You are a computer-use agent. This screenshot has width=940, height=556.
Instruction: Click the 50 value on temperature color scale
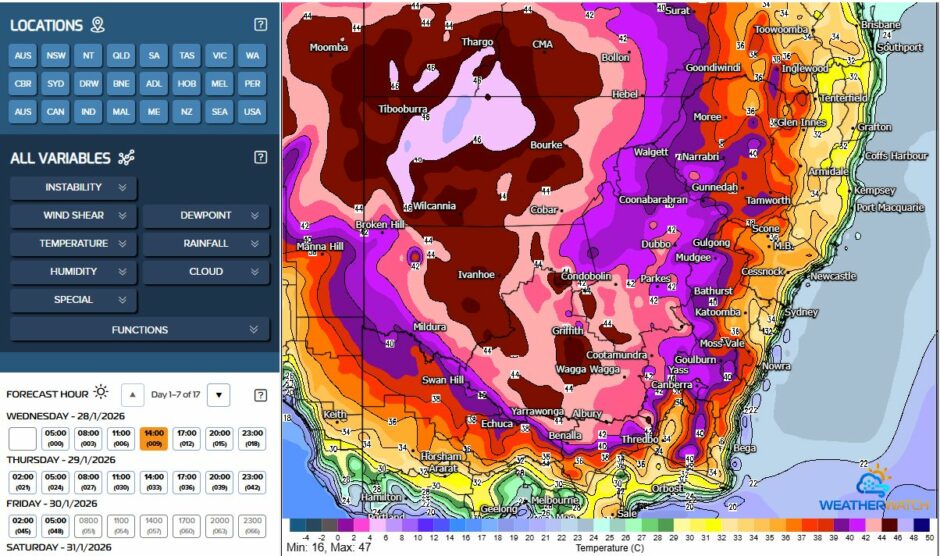click(x=927, y=537)
